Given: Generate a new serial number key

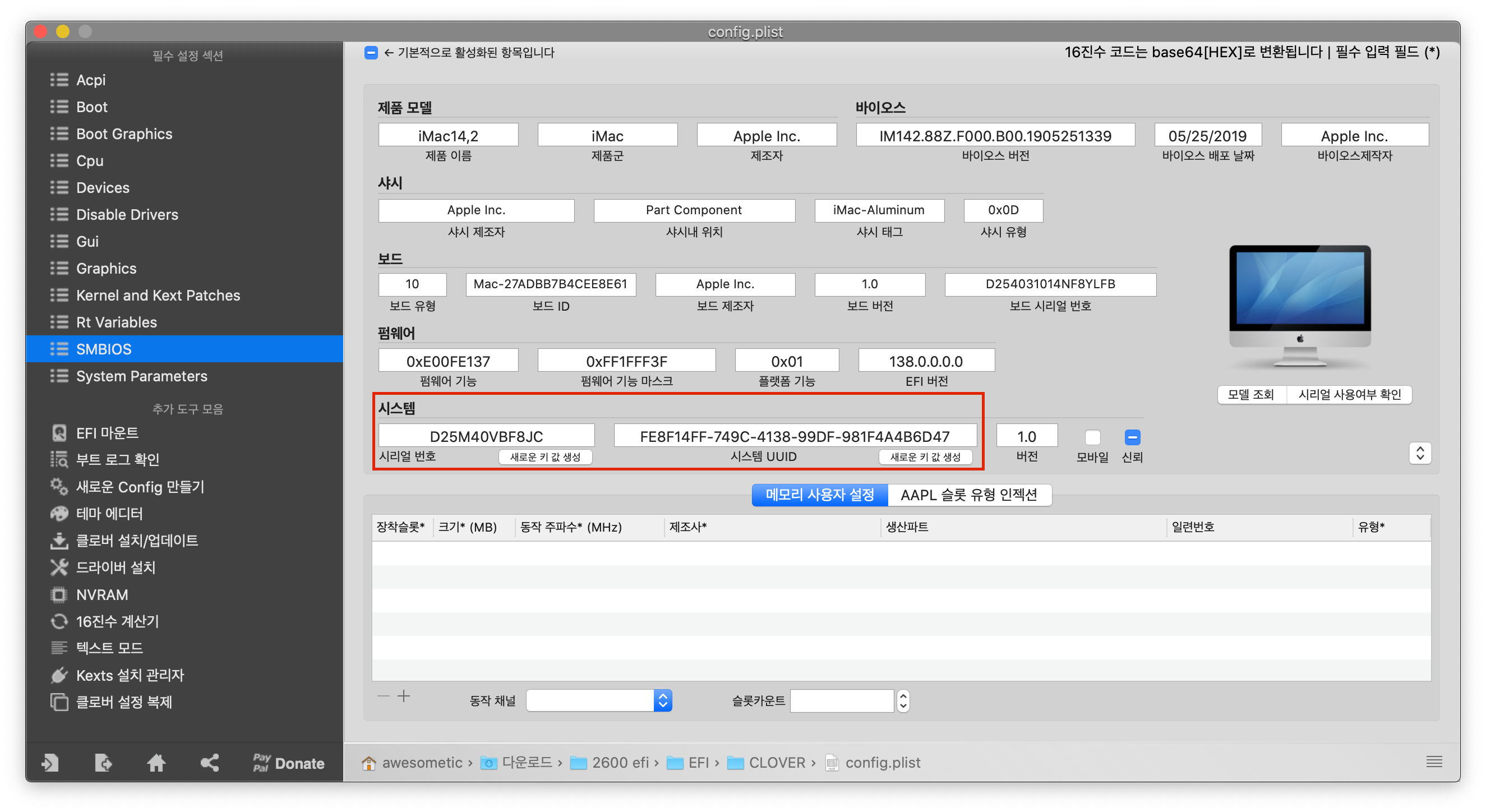Looking at the screenshot, I should (x=545, y=456).
